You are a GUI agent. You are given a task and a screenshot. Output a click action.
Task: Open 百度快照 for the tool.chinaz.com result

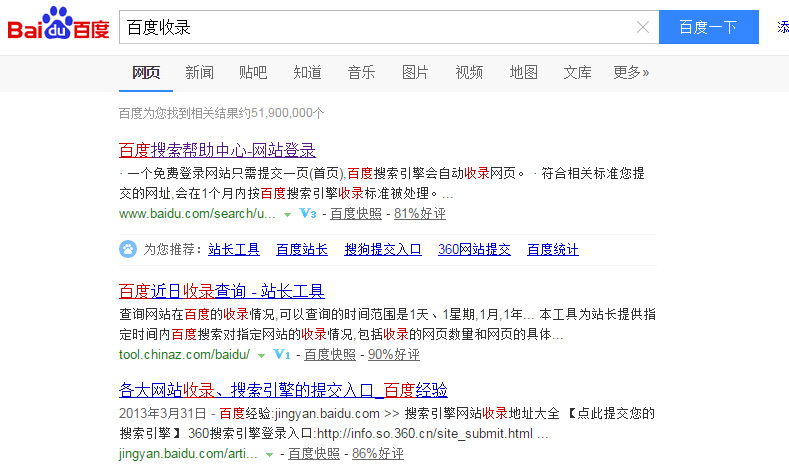pos(330,355)
